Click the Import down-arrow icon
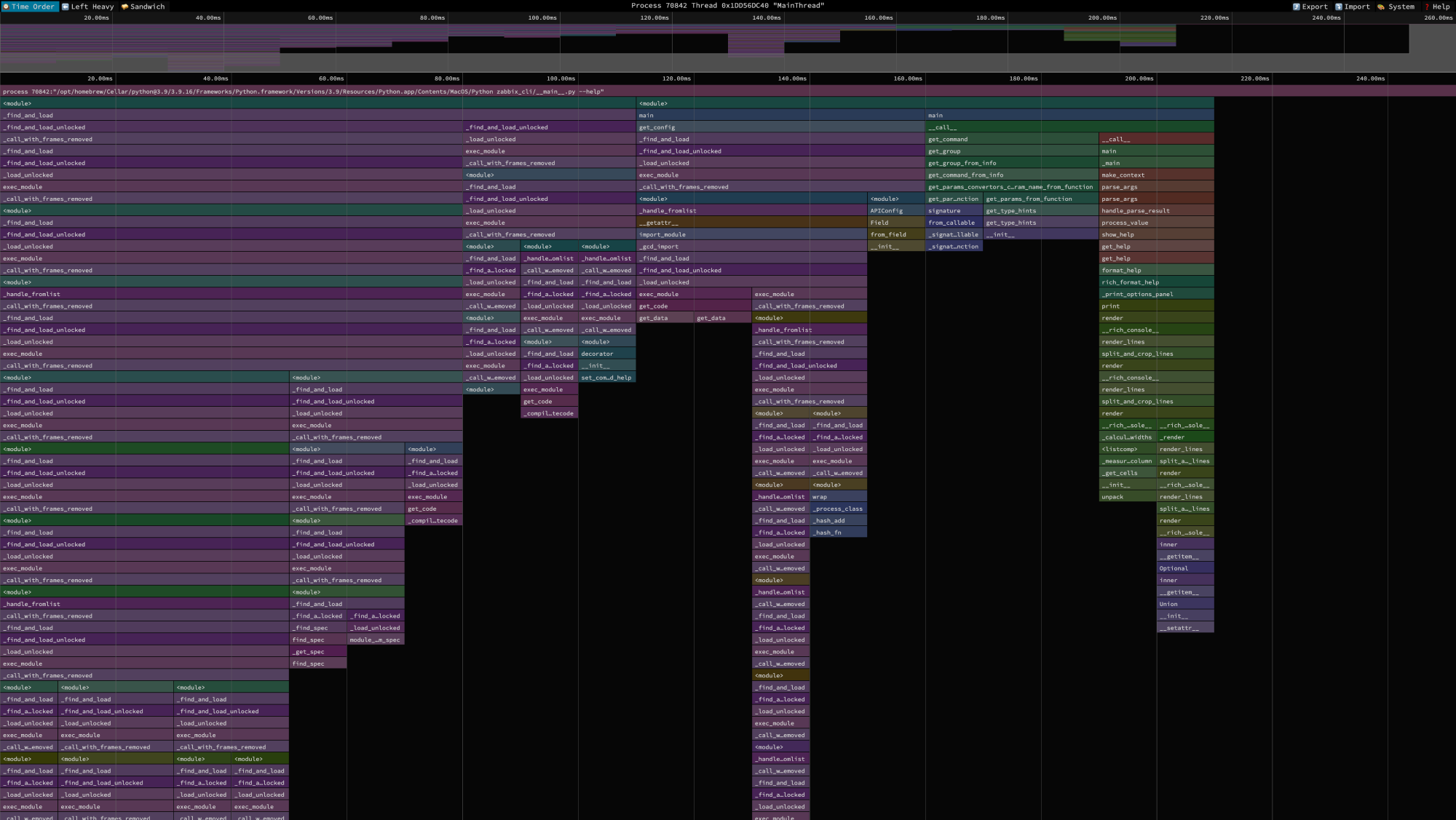The image size is (1456, 820). (x=1338, y=7)
